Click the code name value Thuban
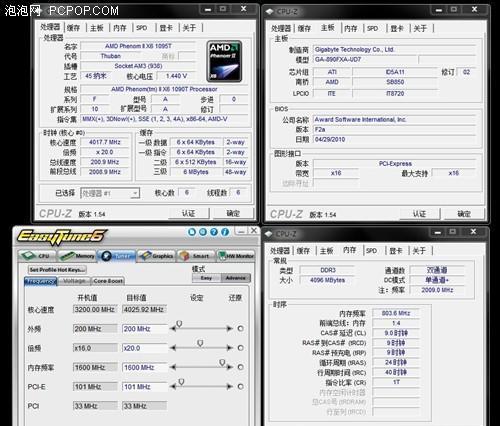Screen dimensions: 500x426 111,56
